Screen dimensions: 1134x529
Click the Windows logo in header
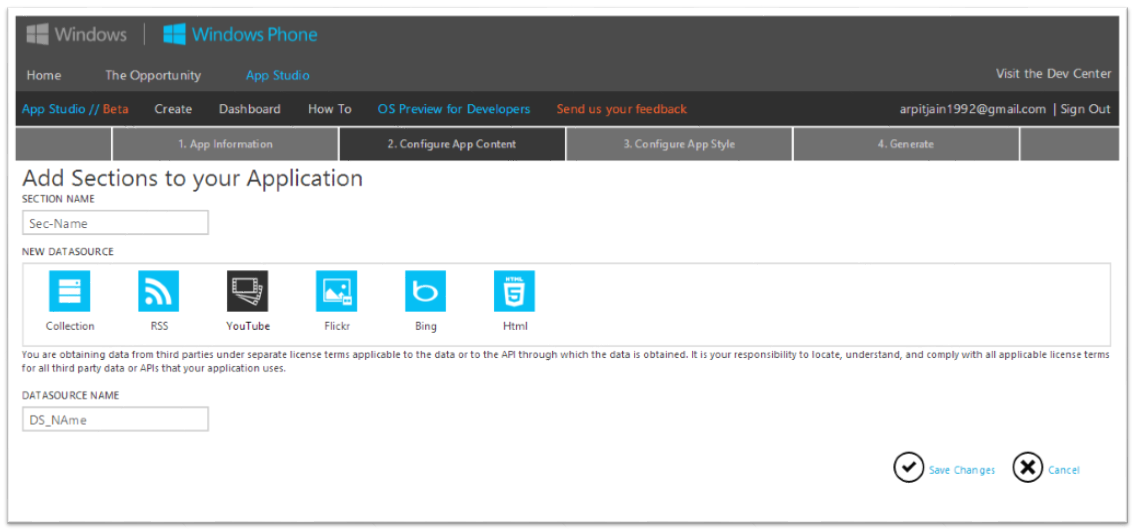pos(77,34)
